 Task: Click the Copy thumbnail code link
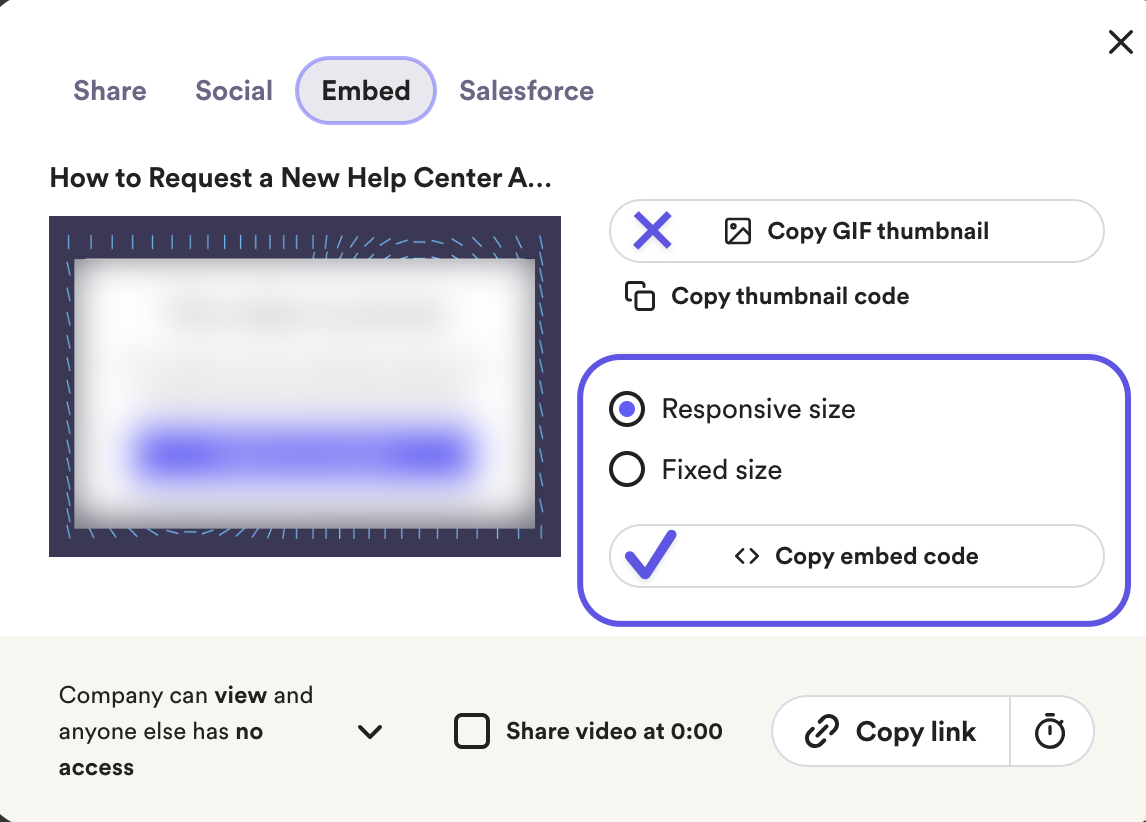point(790,296)
